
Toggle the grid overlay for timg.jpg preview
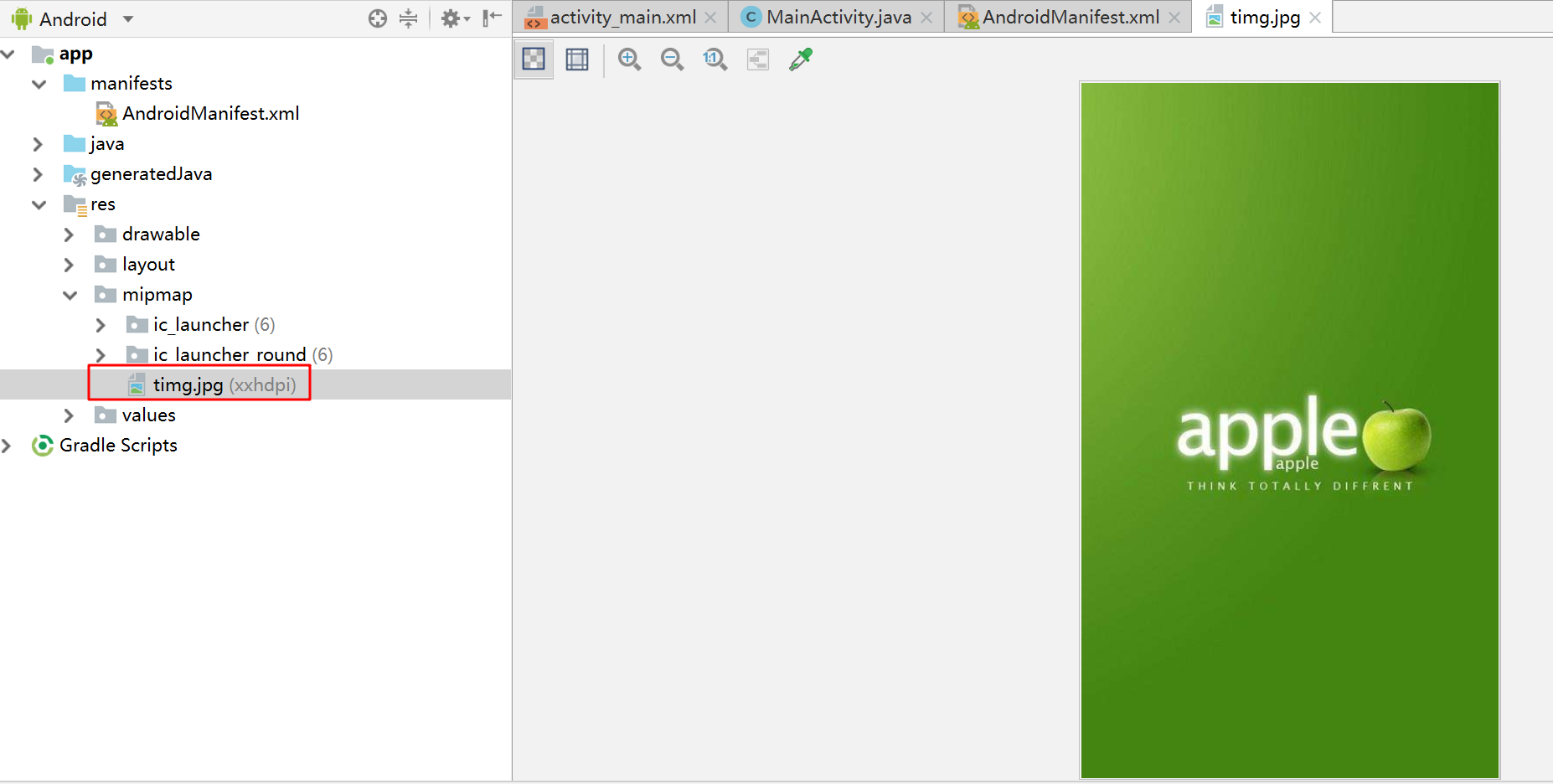pyautogui.click(x=577, y=59)
